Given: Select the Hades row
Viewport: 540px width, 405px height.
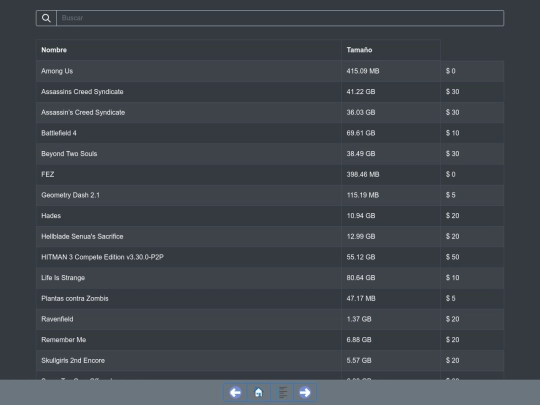Looking at the screenshot, I should 270,216.
